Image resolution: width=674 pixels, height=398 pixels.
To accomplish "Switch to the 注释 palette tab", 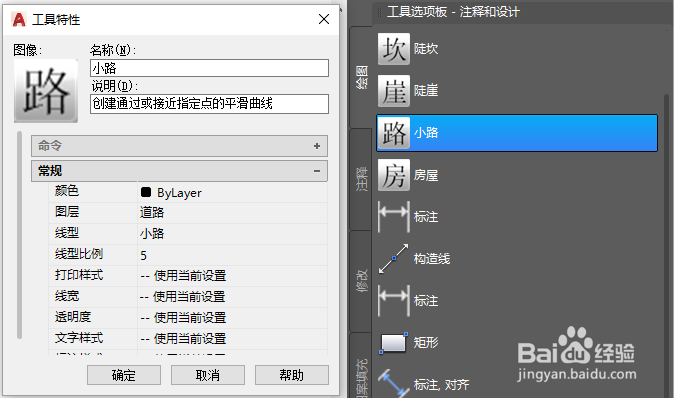I will [x=362, y=179].
